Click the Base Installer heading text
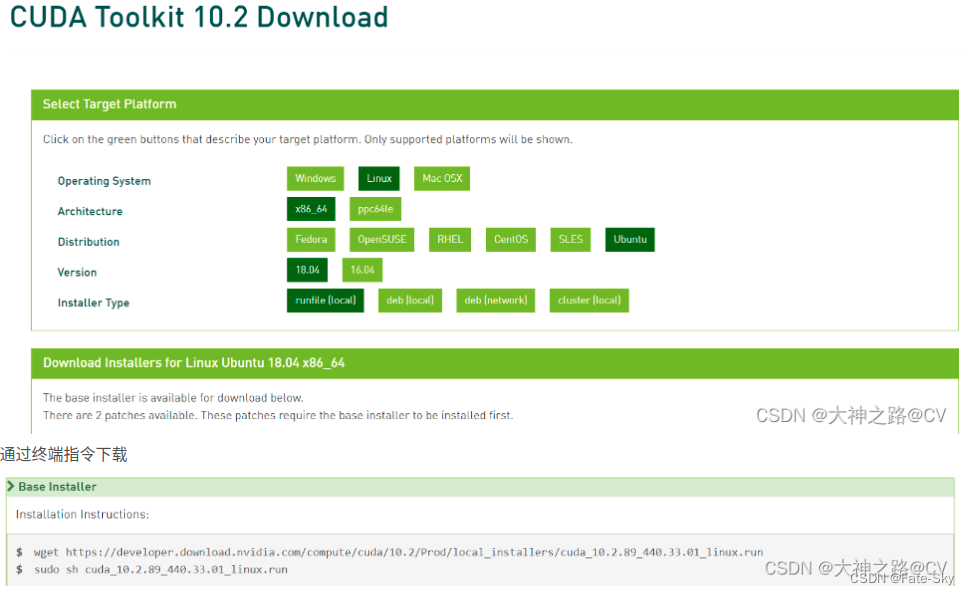The width and height of the screenshot is (969, 595). 57,487
